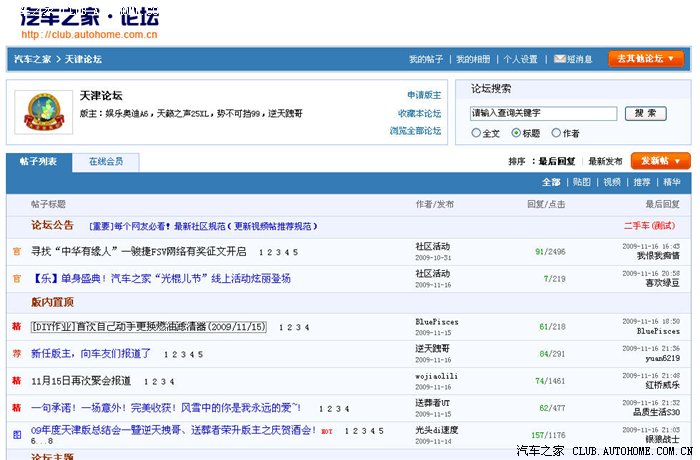
Task: Click the 精 icon beside 11月15日再次聚会报道
Action: (x=17, y=381)
